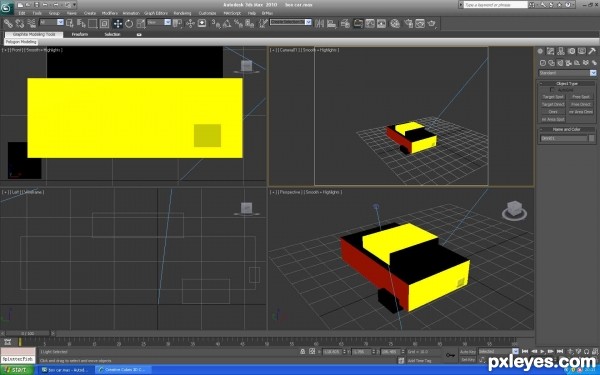
Task: Open the Curve Editor
Action: 370,23
